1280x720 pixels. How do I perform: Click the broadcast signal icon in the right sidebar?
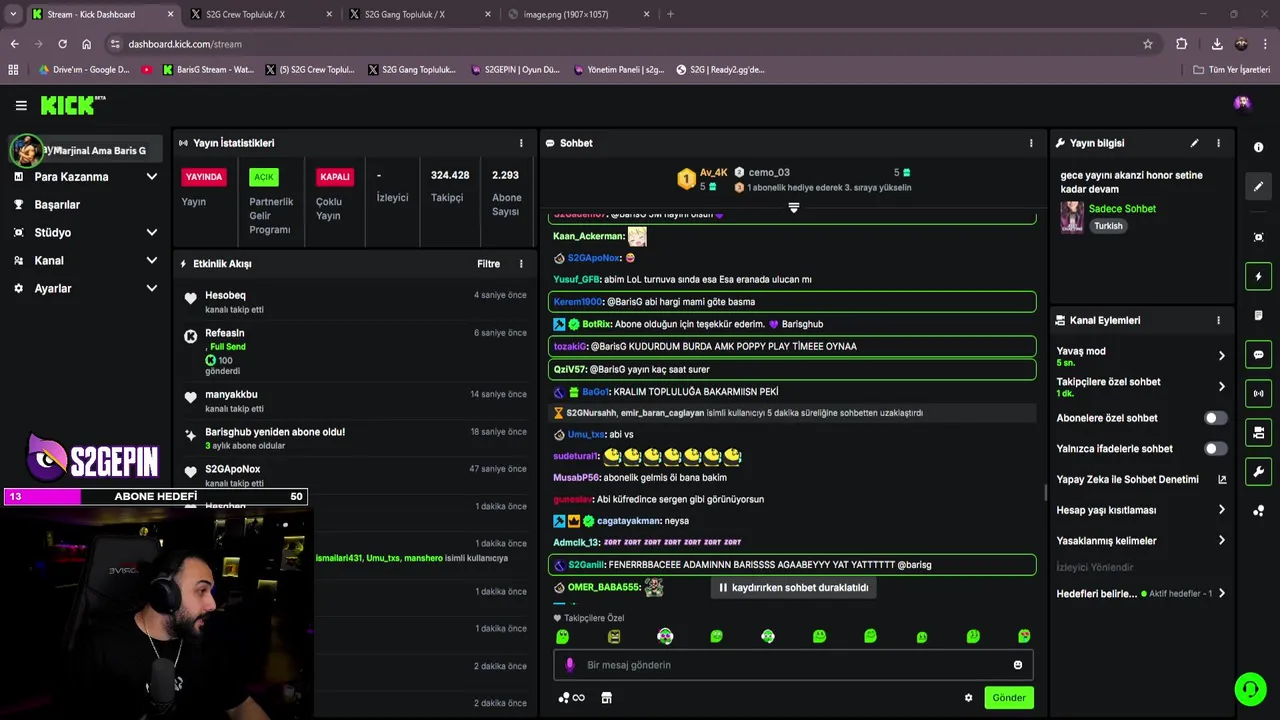click(x=1258, y=393)
